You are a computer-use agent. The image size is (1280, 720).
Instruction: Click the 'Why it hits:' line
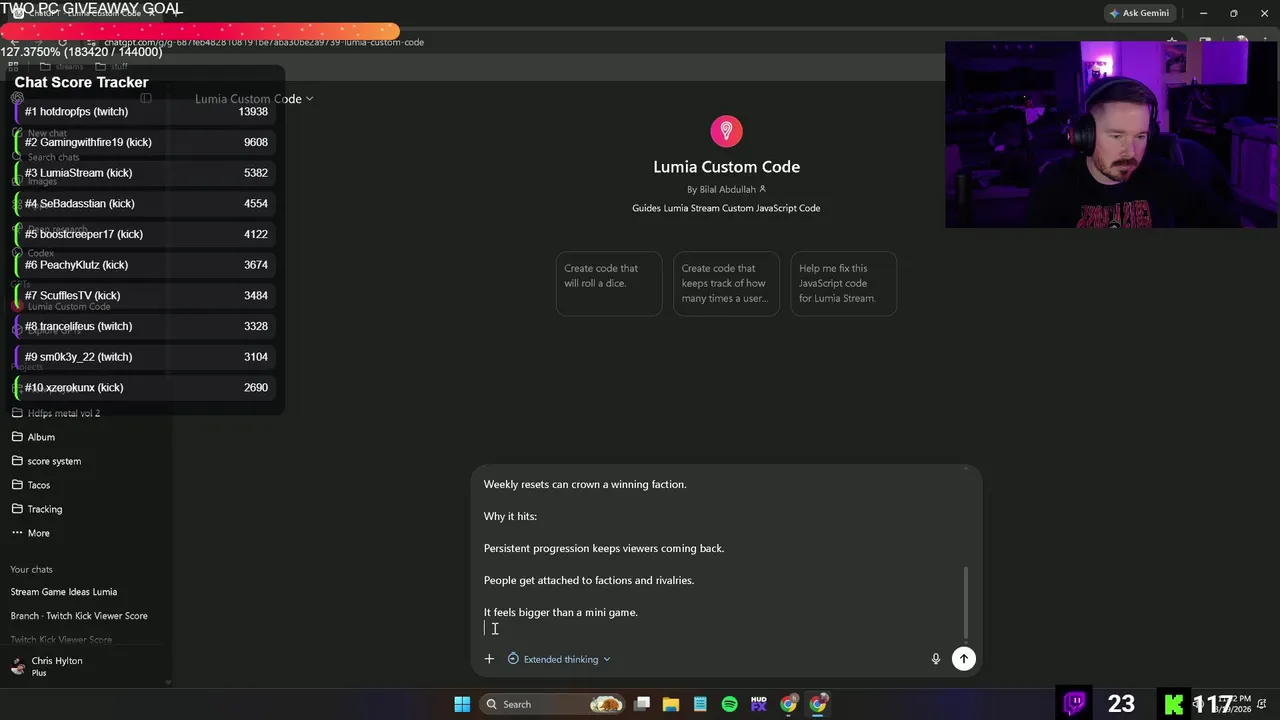click(x=510, y=516)
